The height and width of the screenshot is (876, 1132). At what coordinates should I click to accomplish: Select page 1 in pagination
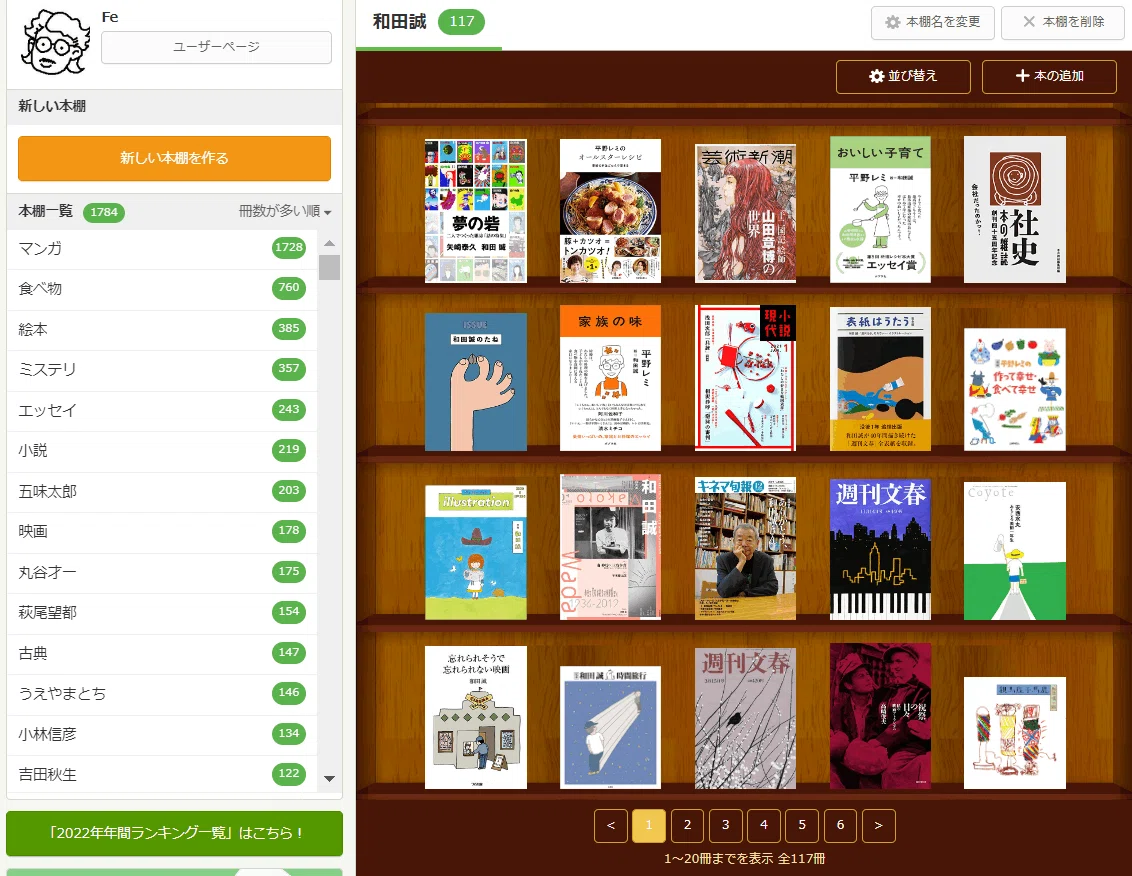(x=649, y=825)
